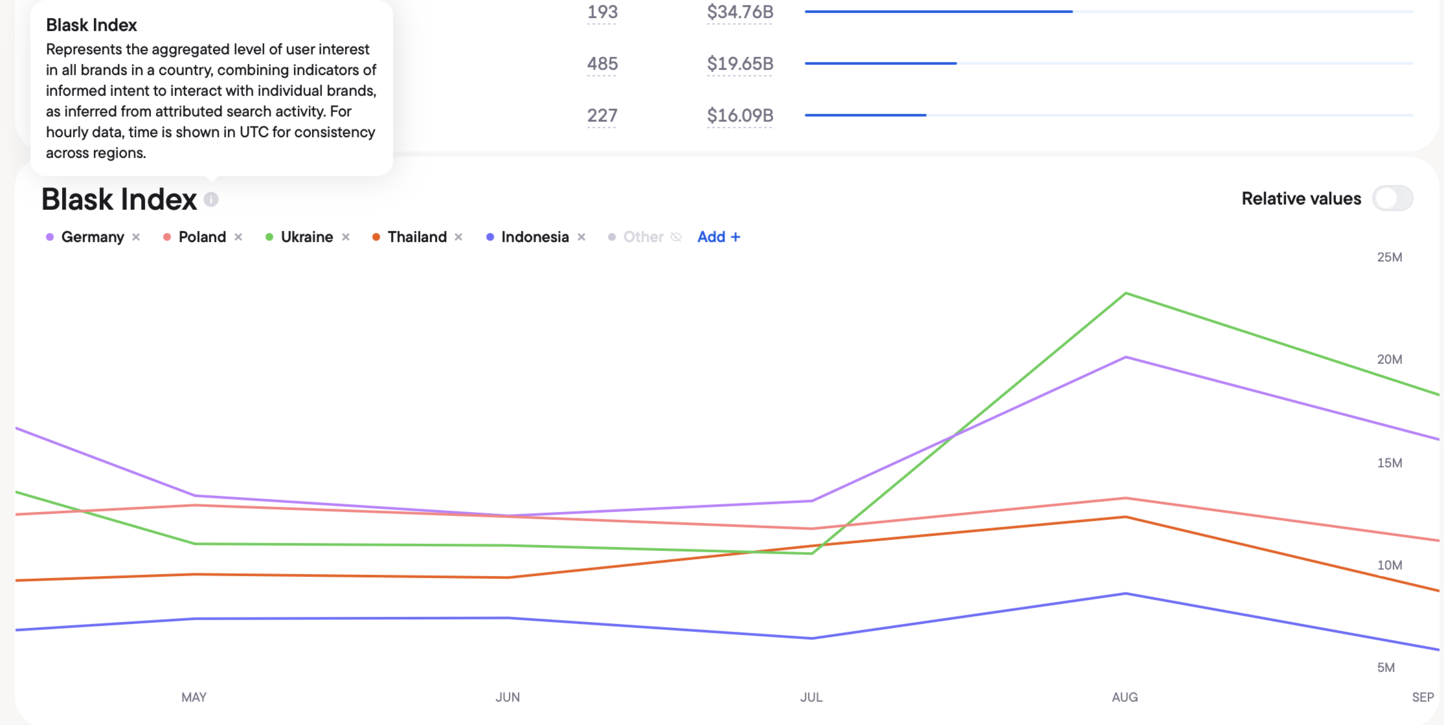Select the Thailand legend label
The width and height of the screenshot is (1444, 725).
417,237
